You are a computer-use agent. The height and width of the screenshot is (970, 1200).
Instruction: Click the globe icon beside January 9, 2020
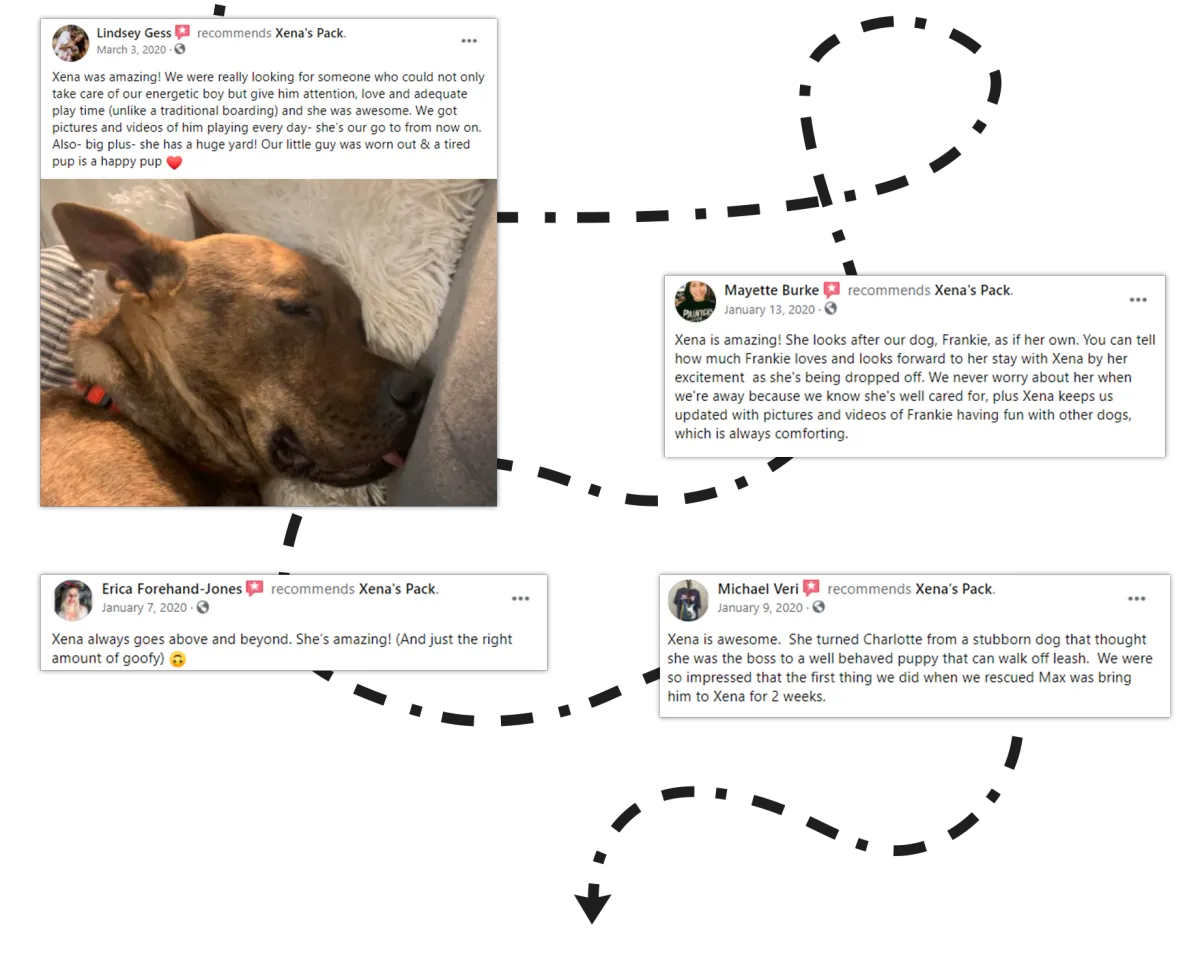818,607
